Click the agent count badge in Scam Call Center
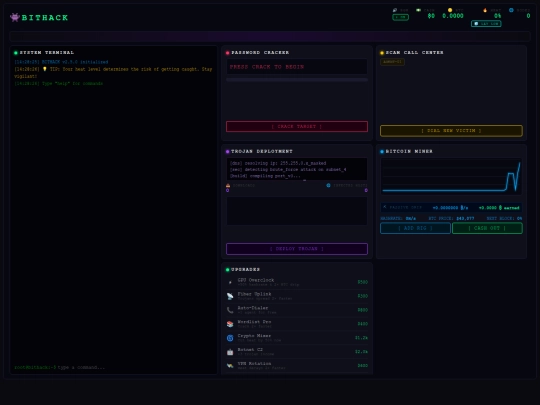 click(392, 62)
